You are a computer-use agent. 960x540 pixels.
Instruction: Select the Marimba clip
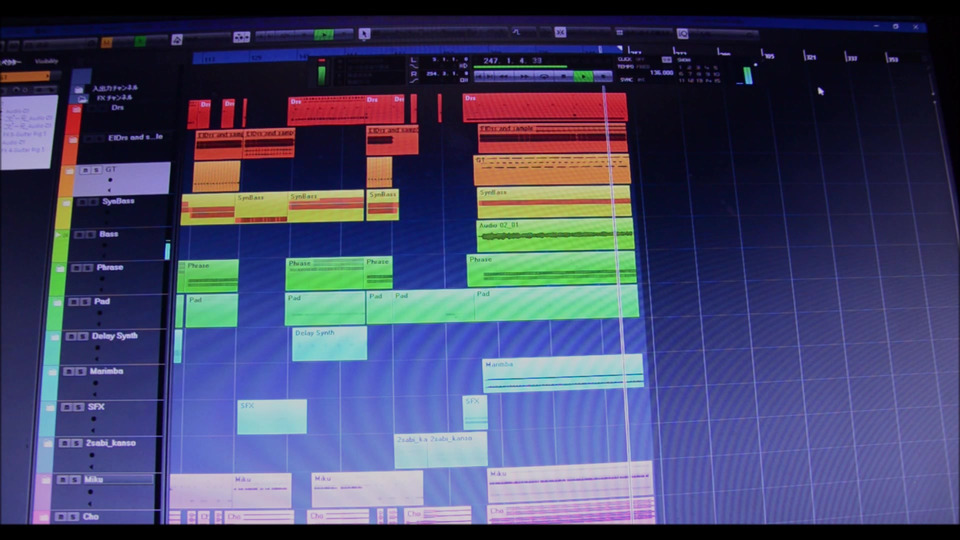point(563,373)
